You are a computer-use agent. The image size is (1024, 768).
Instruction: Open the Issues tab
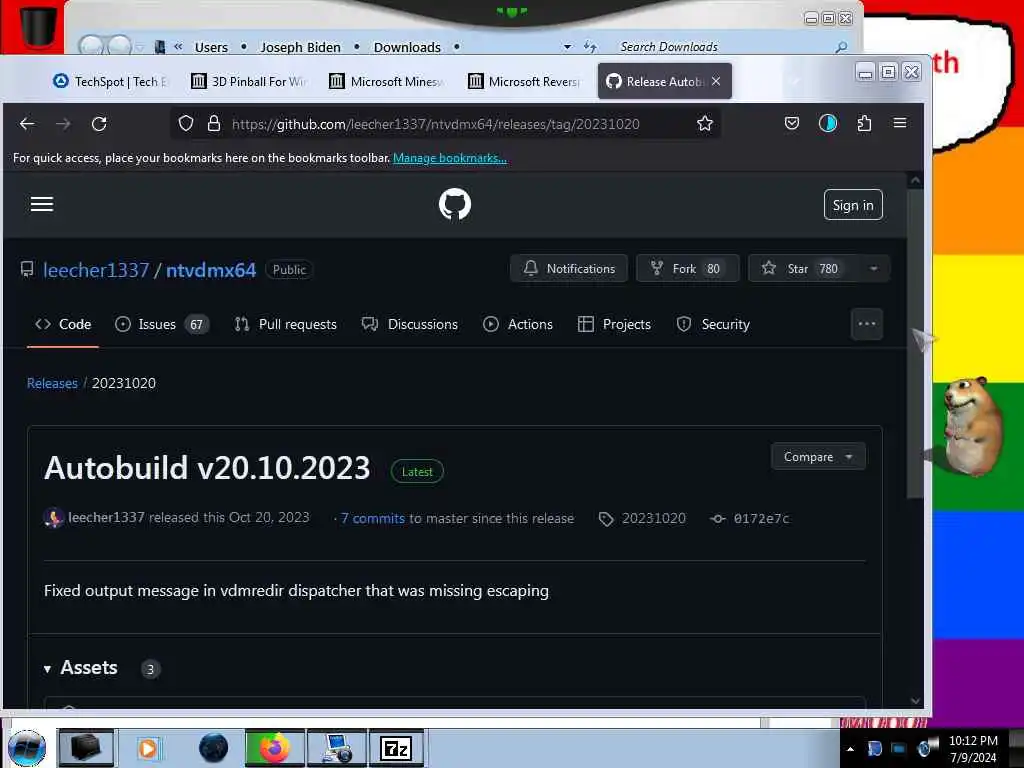(161, 325)
